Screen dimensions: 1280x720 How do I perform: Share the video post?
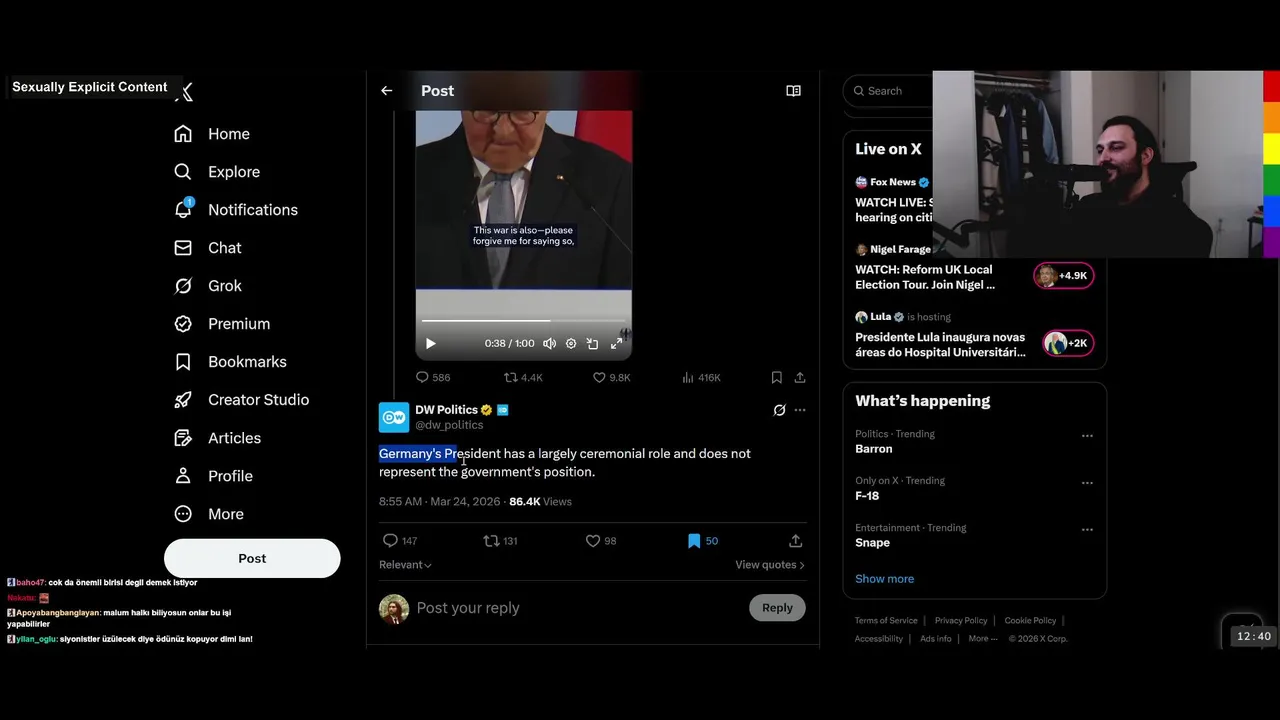pos(800,377)
